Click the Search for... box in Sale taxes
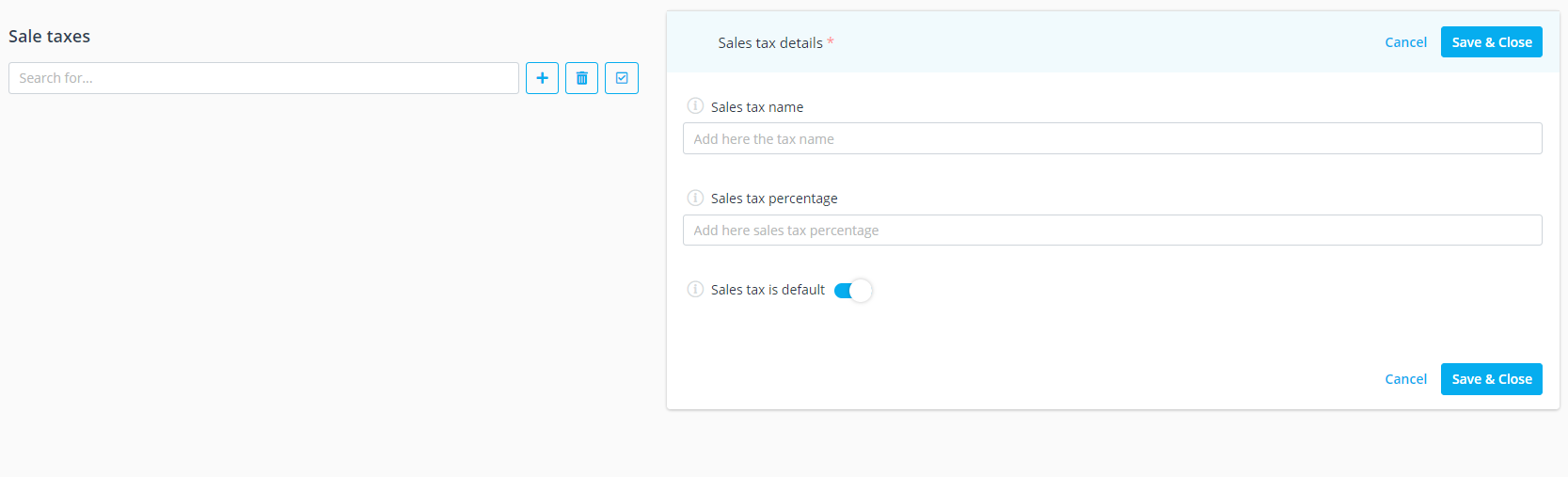 pyautogui.click(x=263, y=78)
